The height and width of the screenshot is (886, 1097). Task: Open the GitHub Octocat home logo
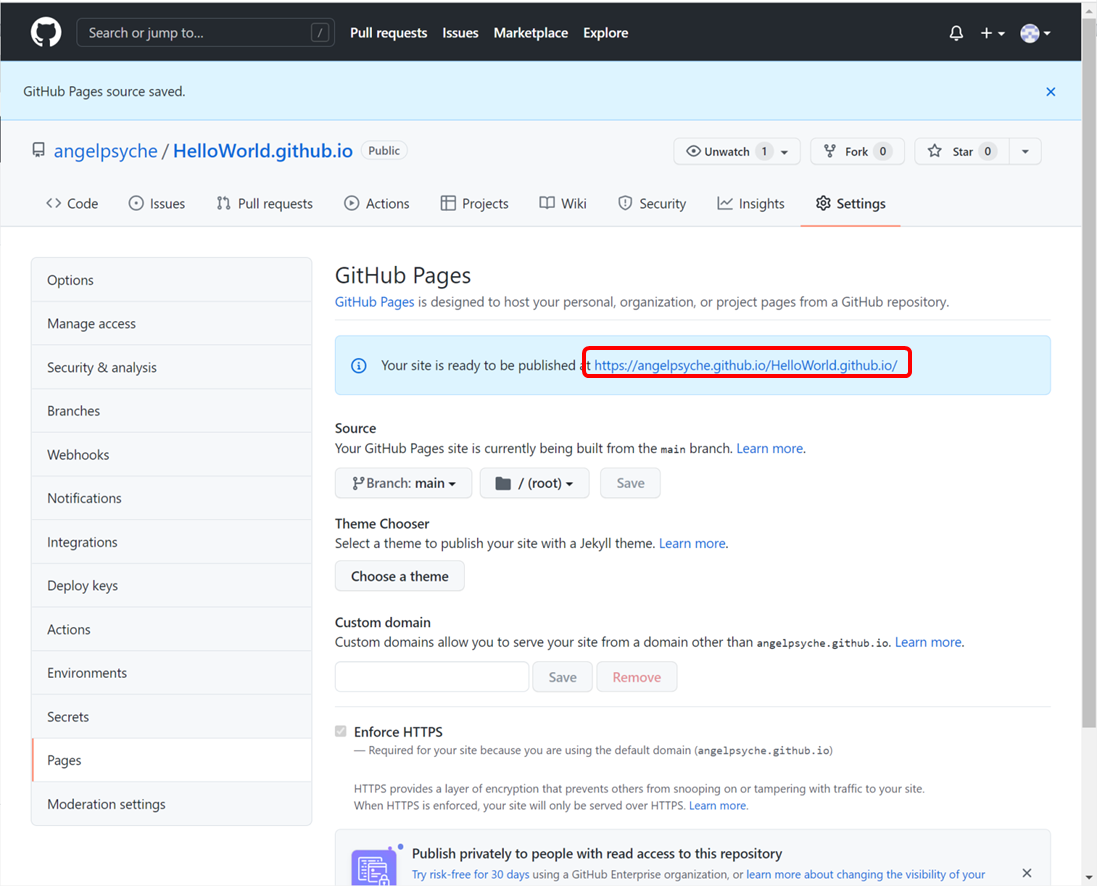[x=46, y=33]
